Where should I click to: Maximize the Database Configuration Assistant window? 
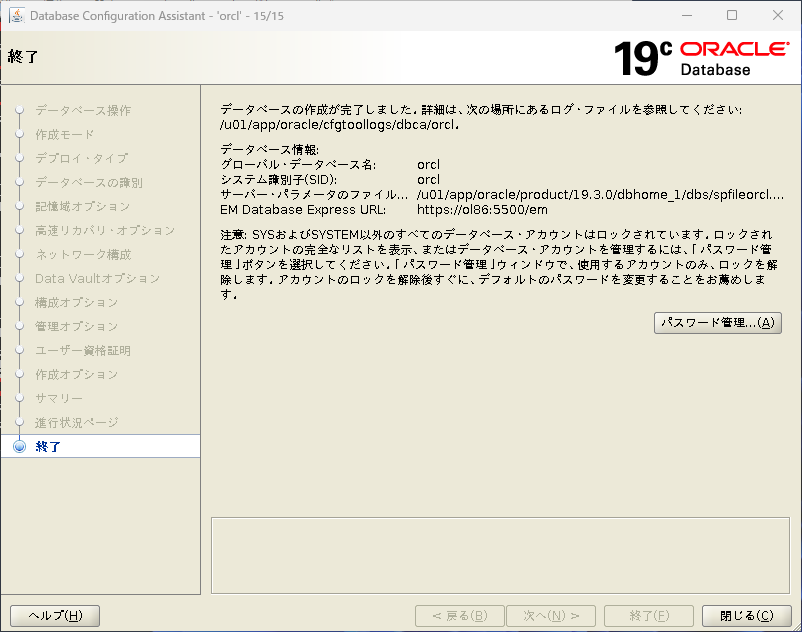[x=732, y=15]
